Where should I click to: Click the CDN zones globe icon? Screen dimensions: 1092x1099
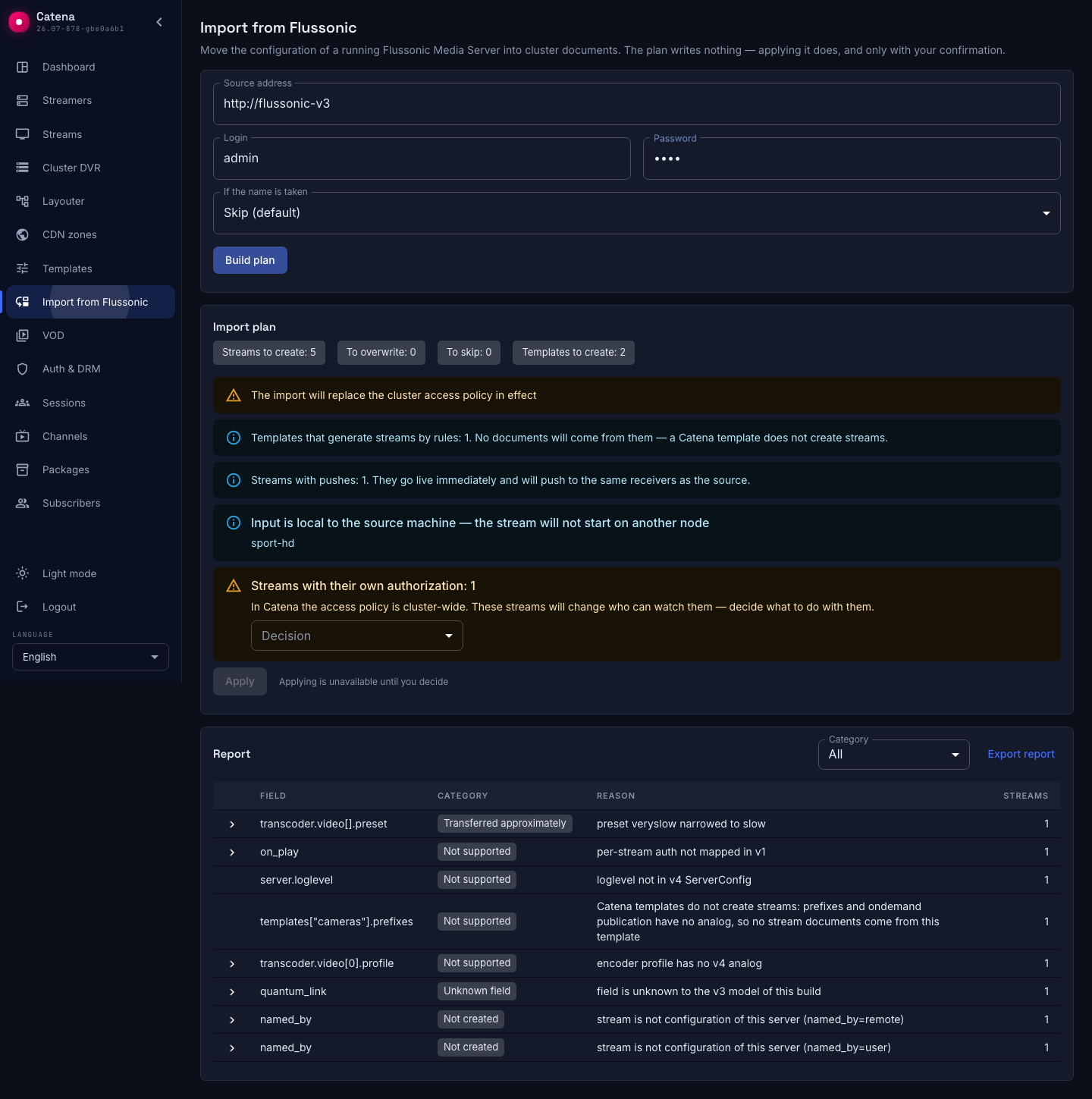click(23, 234)
